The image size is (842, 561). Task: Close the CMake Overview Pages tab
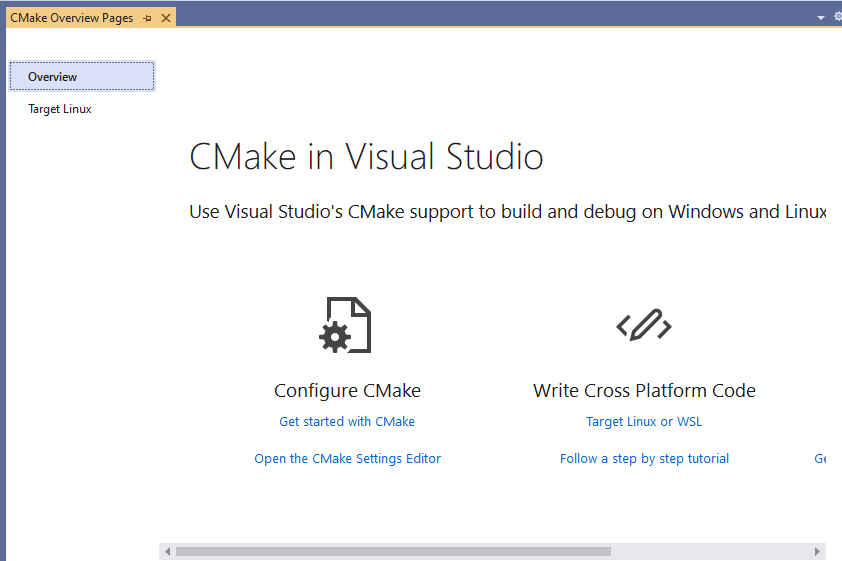pos(166,18)
